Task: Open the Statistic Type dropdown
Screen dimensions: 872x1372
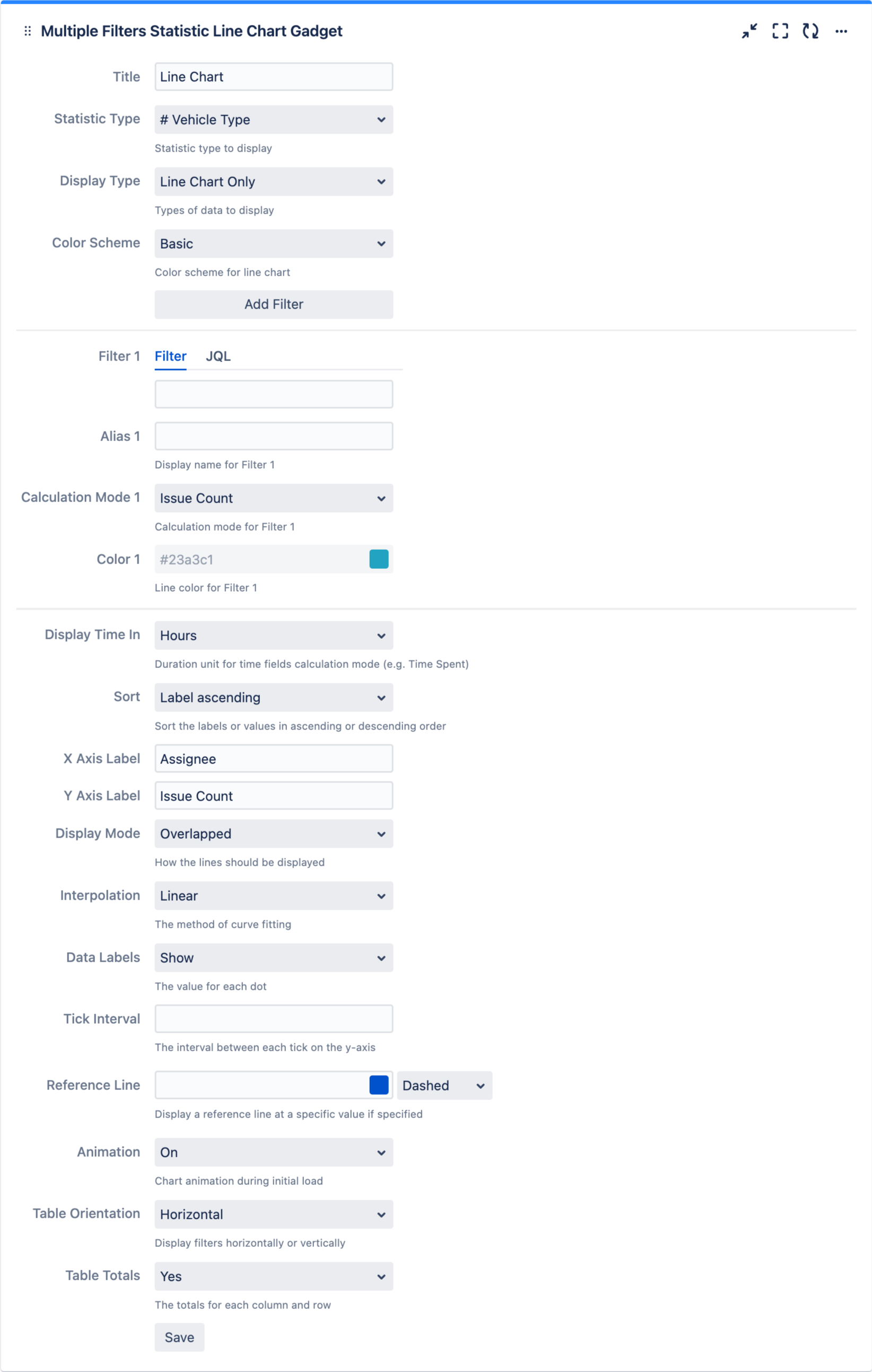Action: click(273, 120)
